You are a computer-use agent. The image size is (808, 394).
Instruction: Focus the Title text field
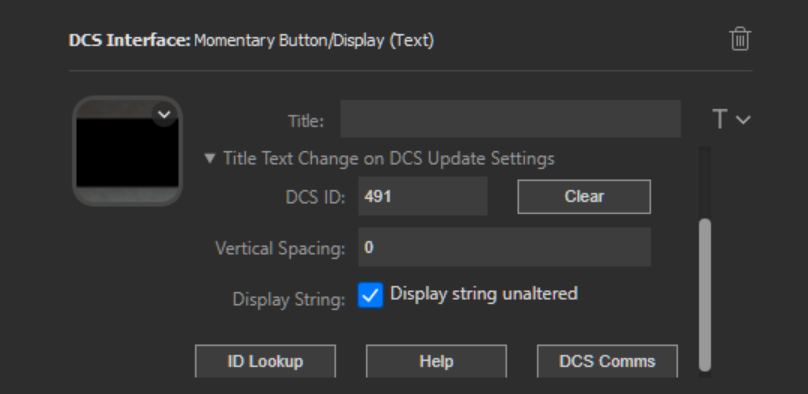click(510, 119)
